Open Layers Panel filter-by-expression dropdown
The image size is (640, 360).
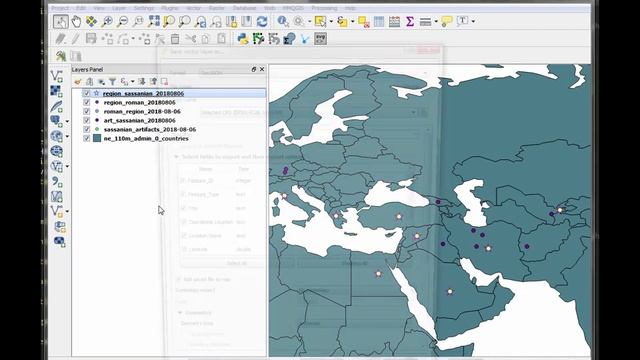coord(132,82)
